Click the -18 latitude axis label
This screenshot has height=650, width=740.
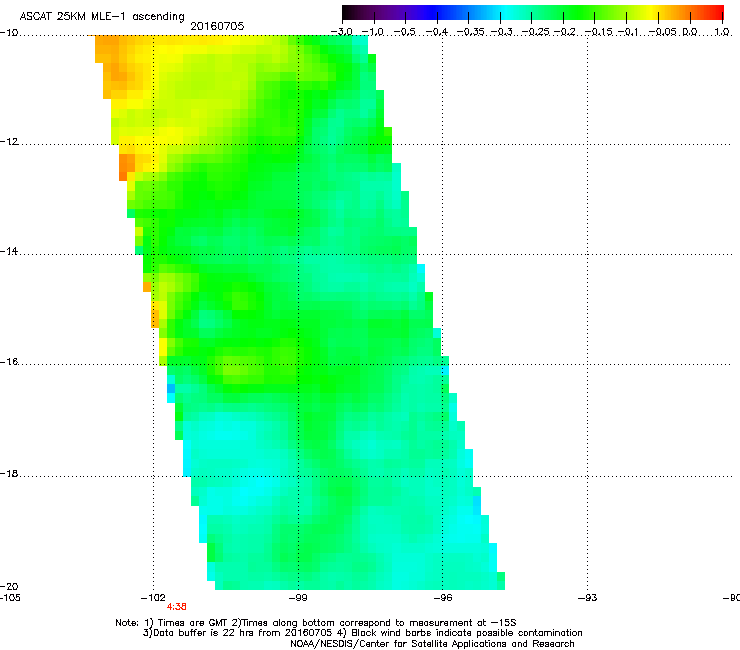coord(9,473)
